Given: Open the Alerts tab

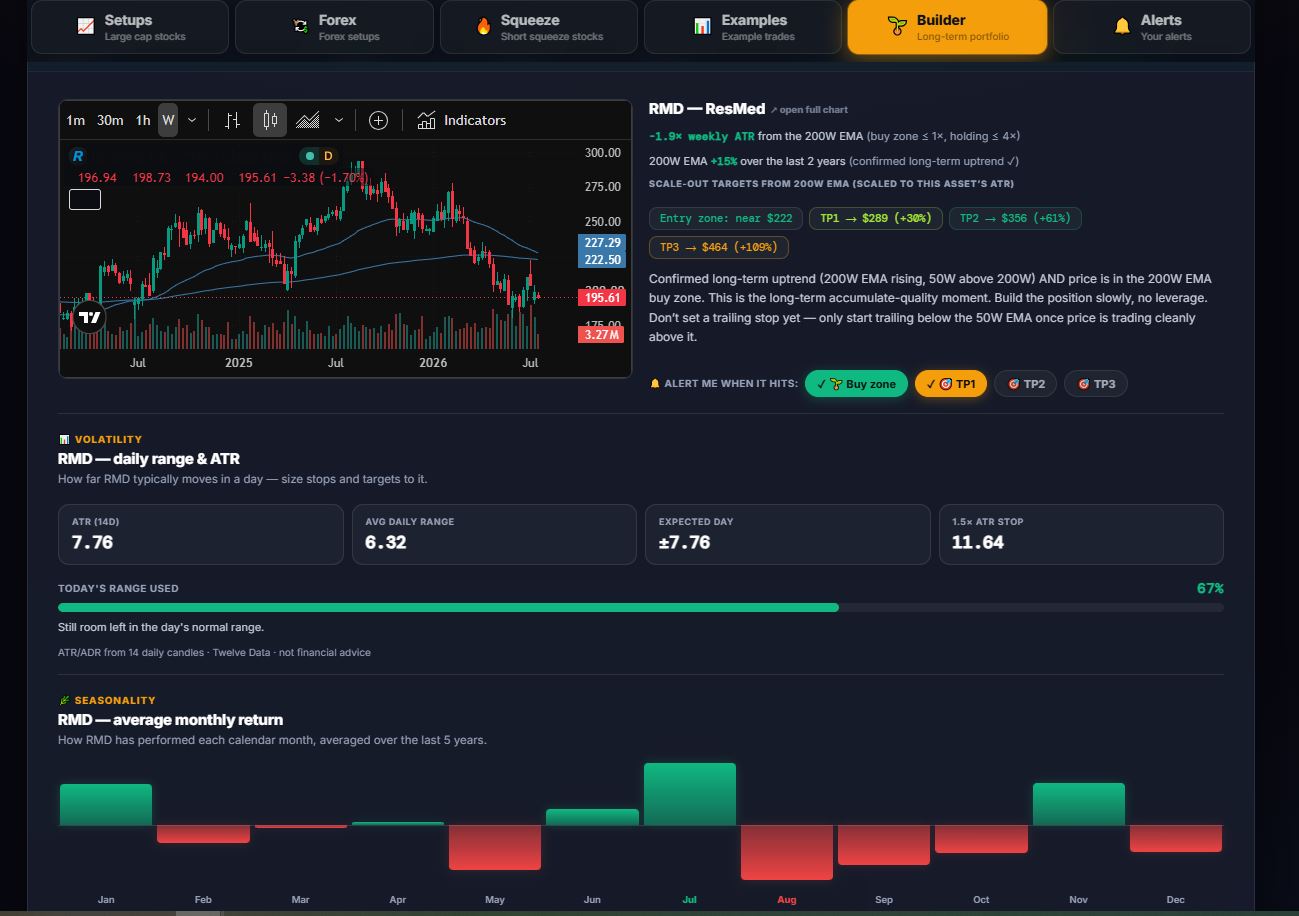Looking at the screenshot, I should [x=1152, y=27].
